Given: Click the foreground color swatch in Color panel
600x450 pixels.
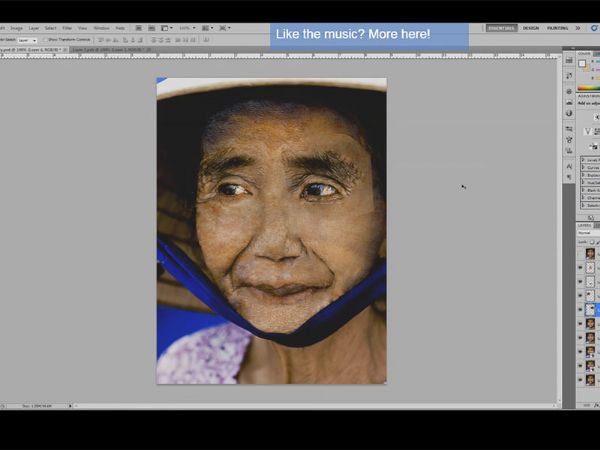Looking at the screenshot, I should (582, 64).
